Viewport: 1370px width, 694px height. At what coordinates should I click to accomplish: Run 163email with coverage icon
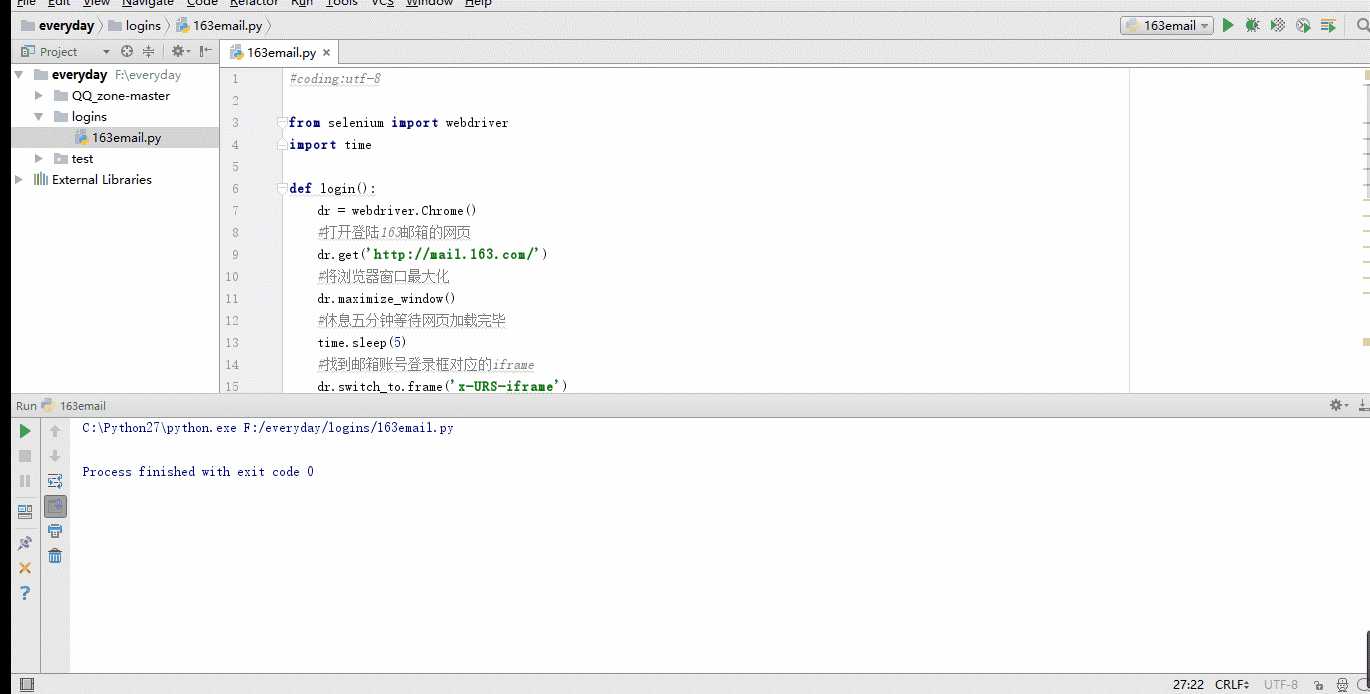coord(1278,25)
